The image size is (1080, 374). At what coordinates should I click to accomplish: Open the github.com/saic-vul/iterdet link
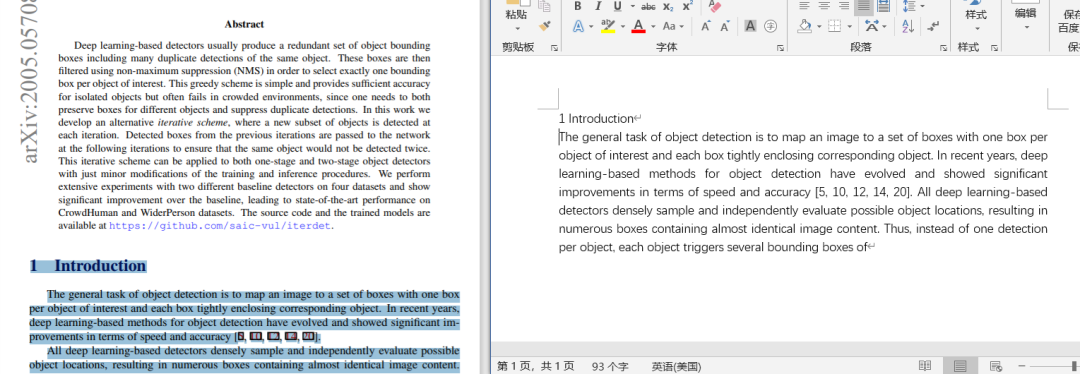[220, 225]
